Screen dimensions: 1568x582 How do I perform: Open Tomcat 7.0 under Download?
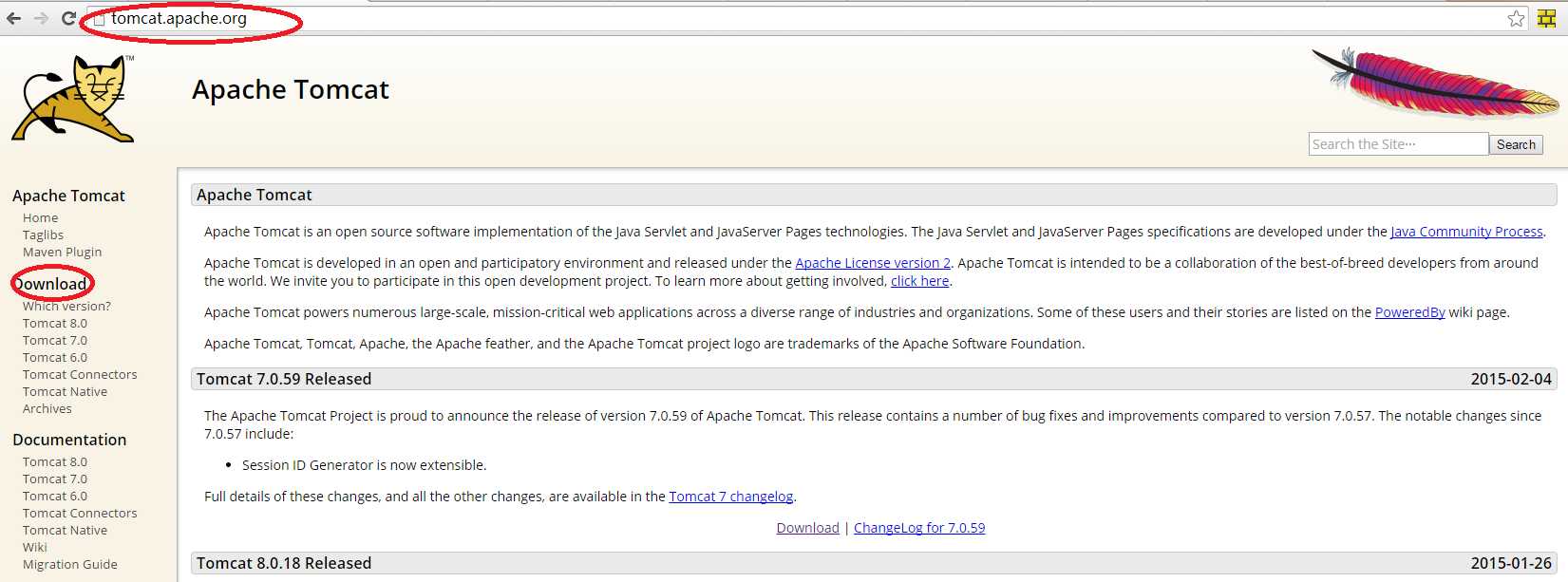(x=55, y=341)
